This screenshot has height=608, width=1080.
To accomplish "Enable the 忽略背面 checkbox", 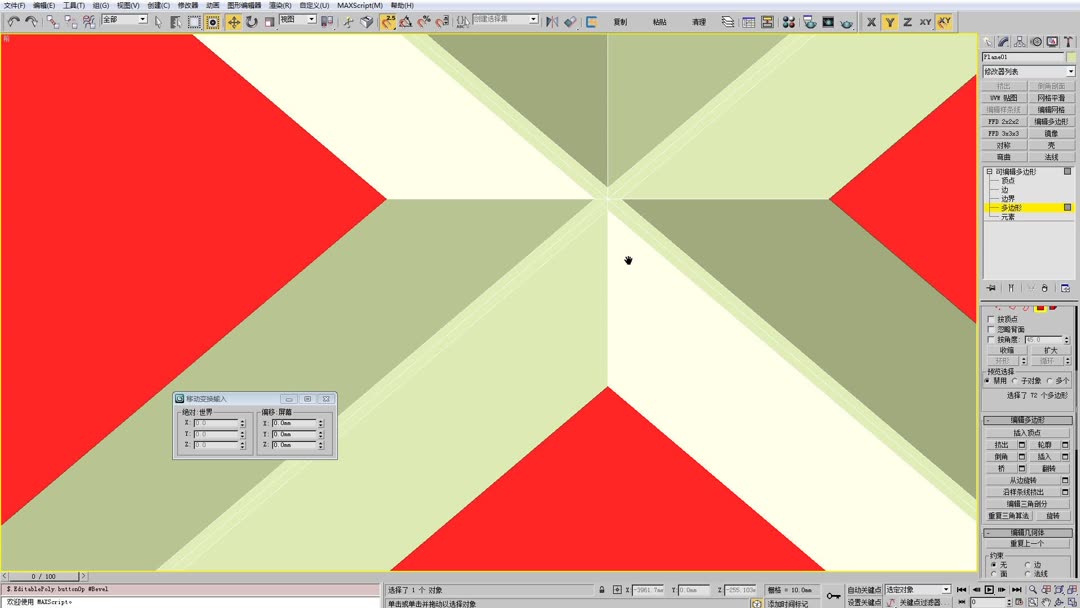I will [x=989, y=328].
